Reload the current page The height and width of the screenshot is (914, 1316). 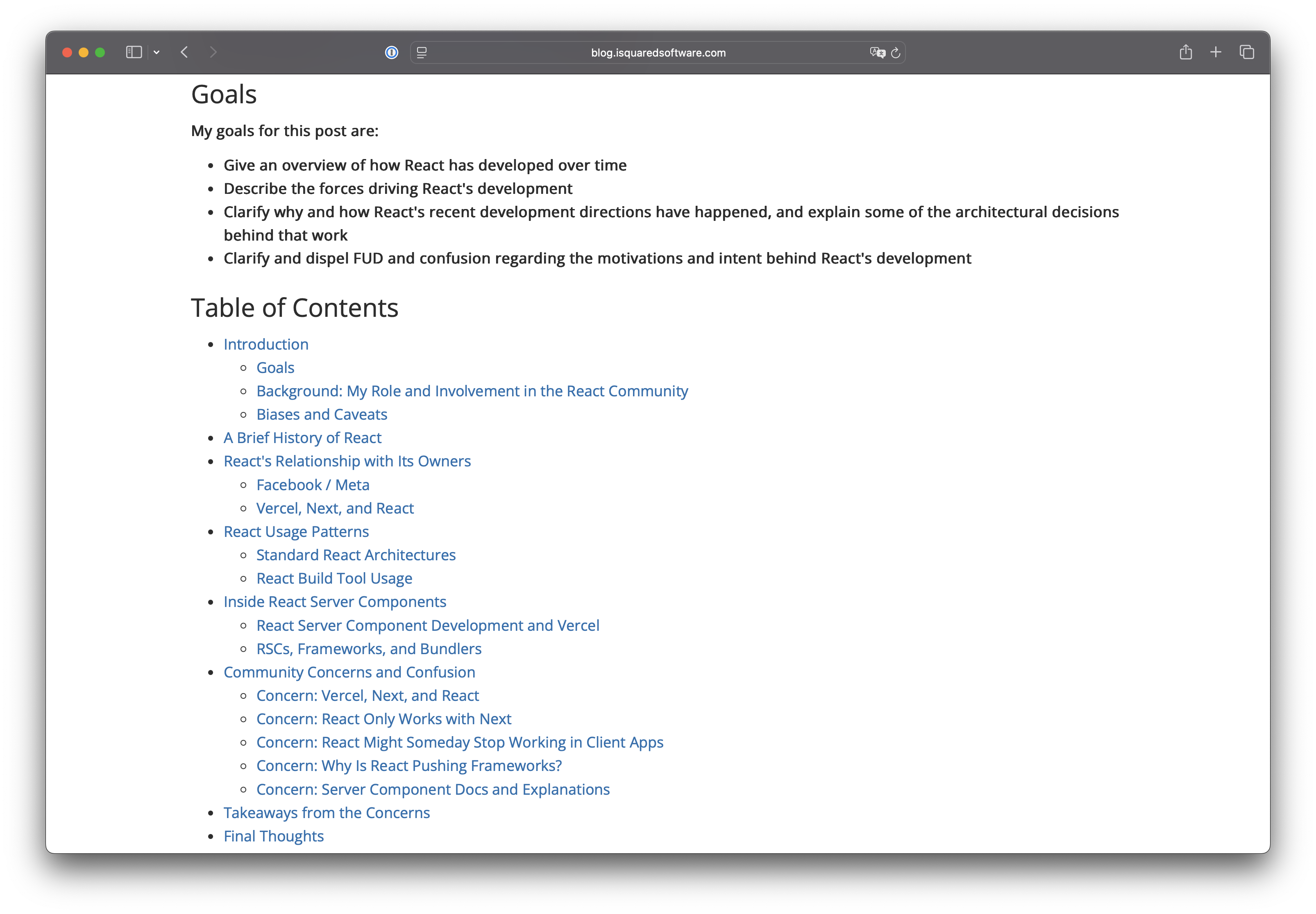(896, 53)
